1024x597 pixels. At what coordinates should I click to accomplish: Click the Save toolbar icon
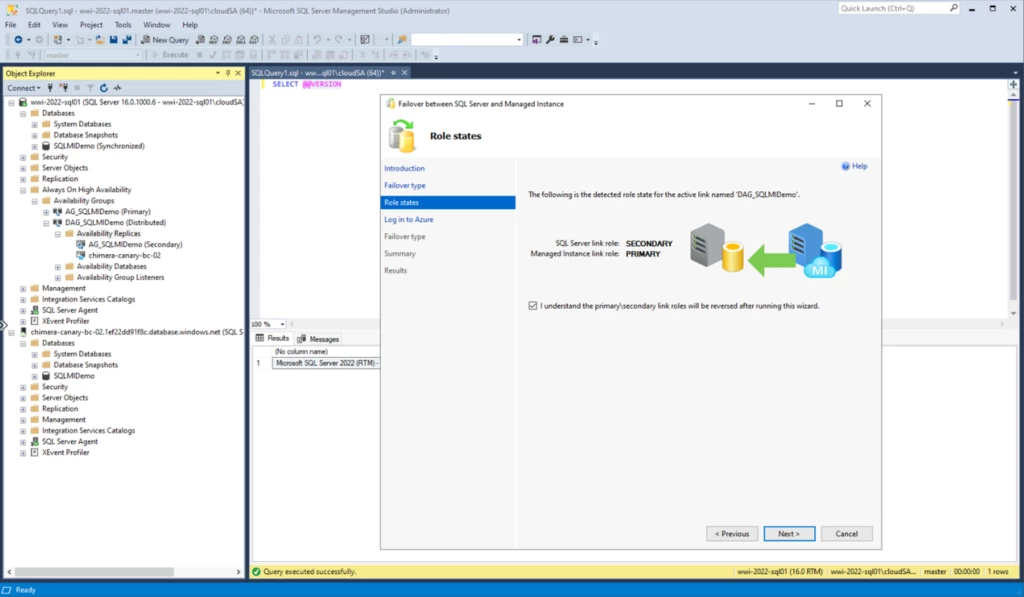113,40
